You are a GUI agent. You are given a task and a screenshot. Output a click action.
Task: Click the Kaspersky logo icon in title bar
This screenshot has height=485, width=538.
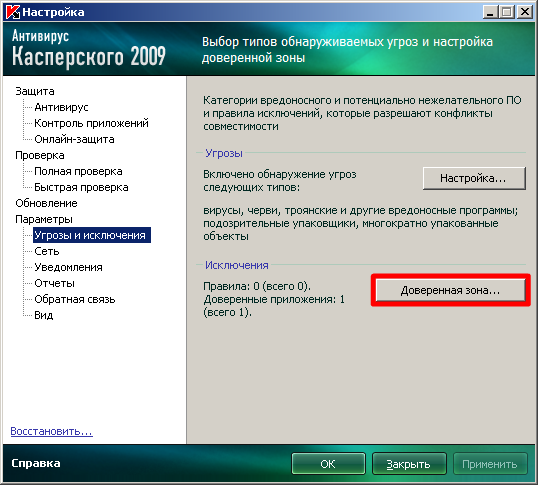(x=13, y=12)
